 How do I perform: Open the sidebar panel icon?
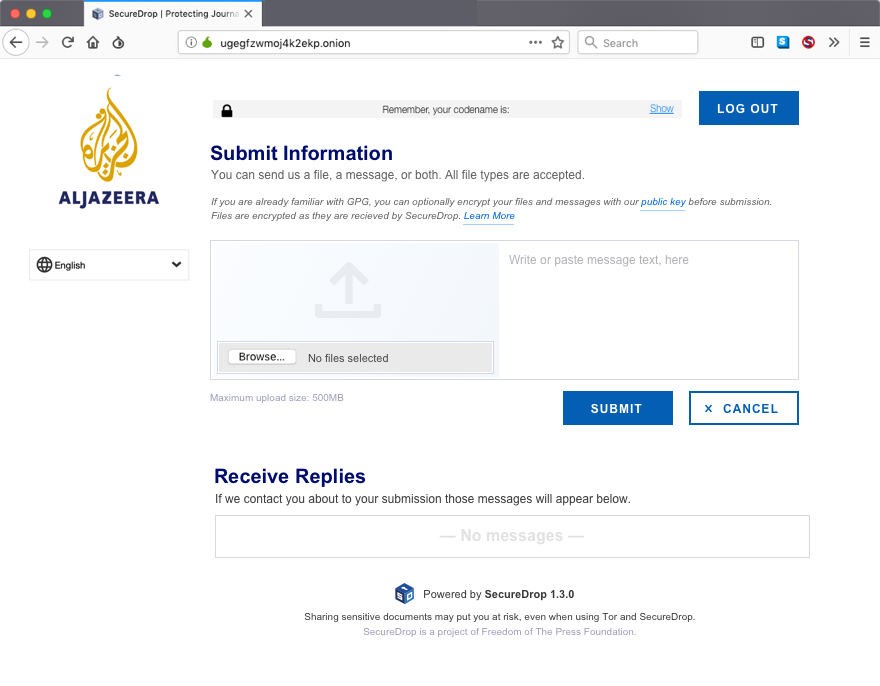[758, 42]
